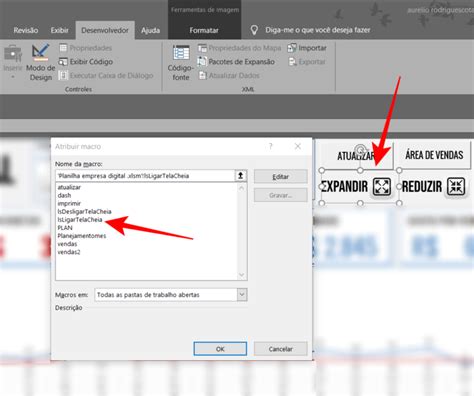Click the help question mark in dialog
The image size is (474, 396).
coord(271,146)
